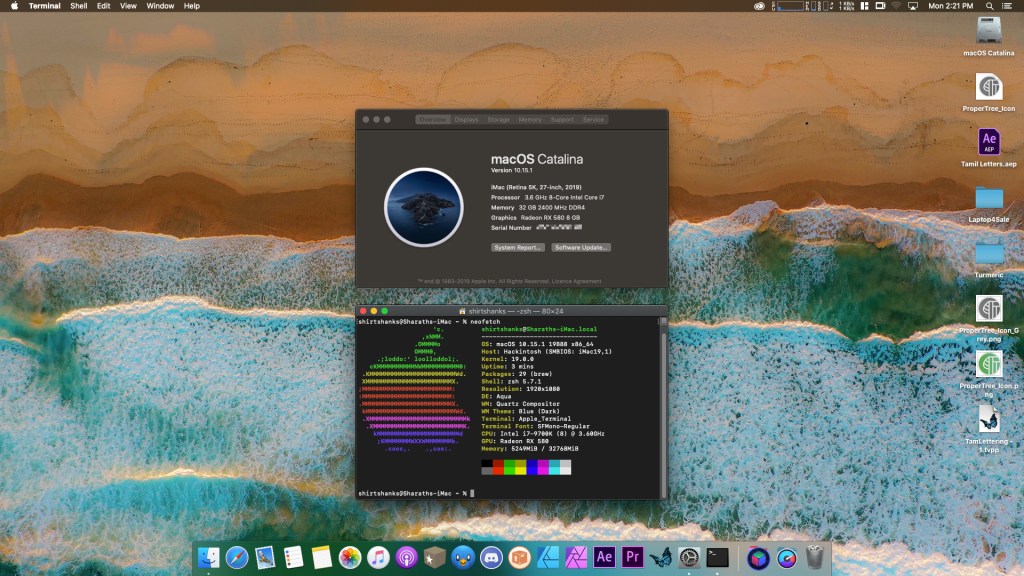Viewport: 1024px width, 576px height.
Task: Open Discord from the dock
Action: (x=491, y=558)
